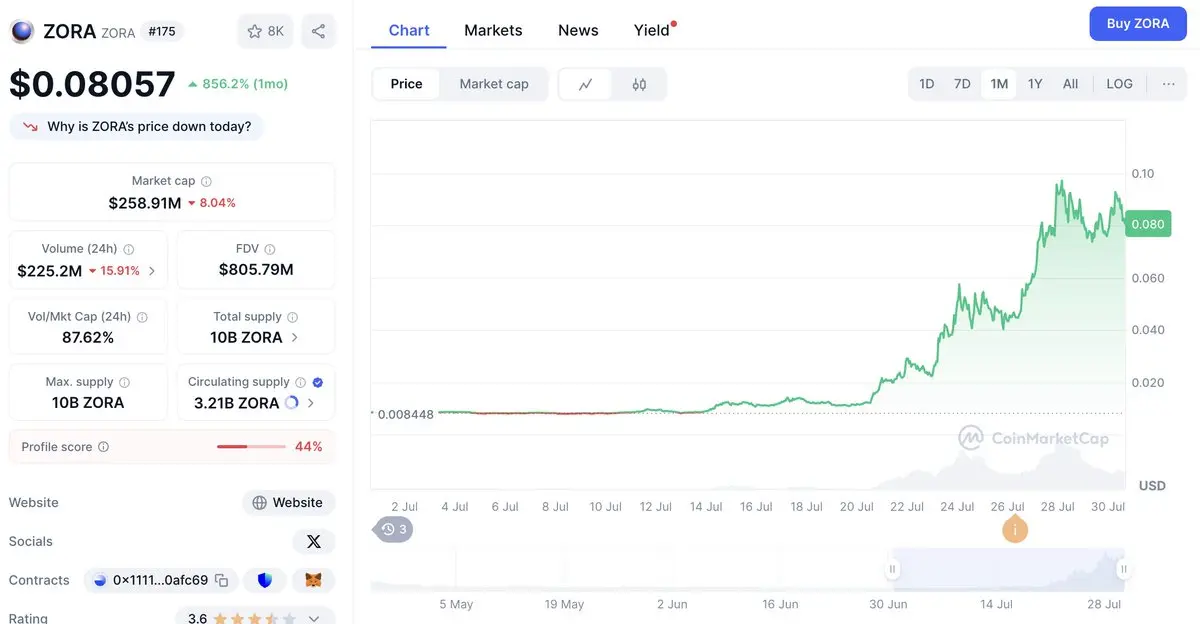Viewport: 1200px width, 624px height.
Task: Click the $258.91M market cap value
Action: (145, 203)
